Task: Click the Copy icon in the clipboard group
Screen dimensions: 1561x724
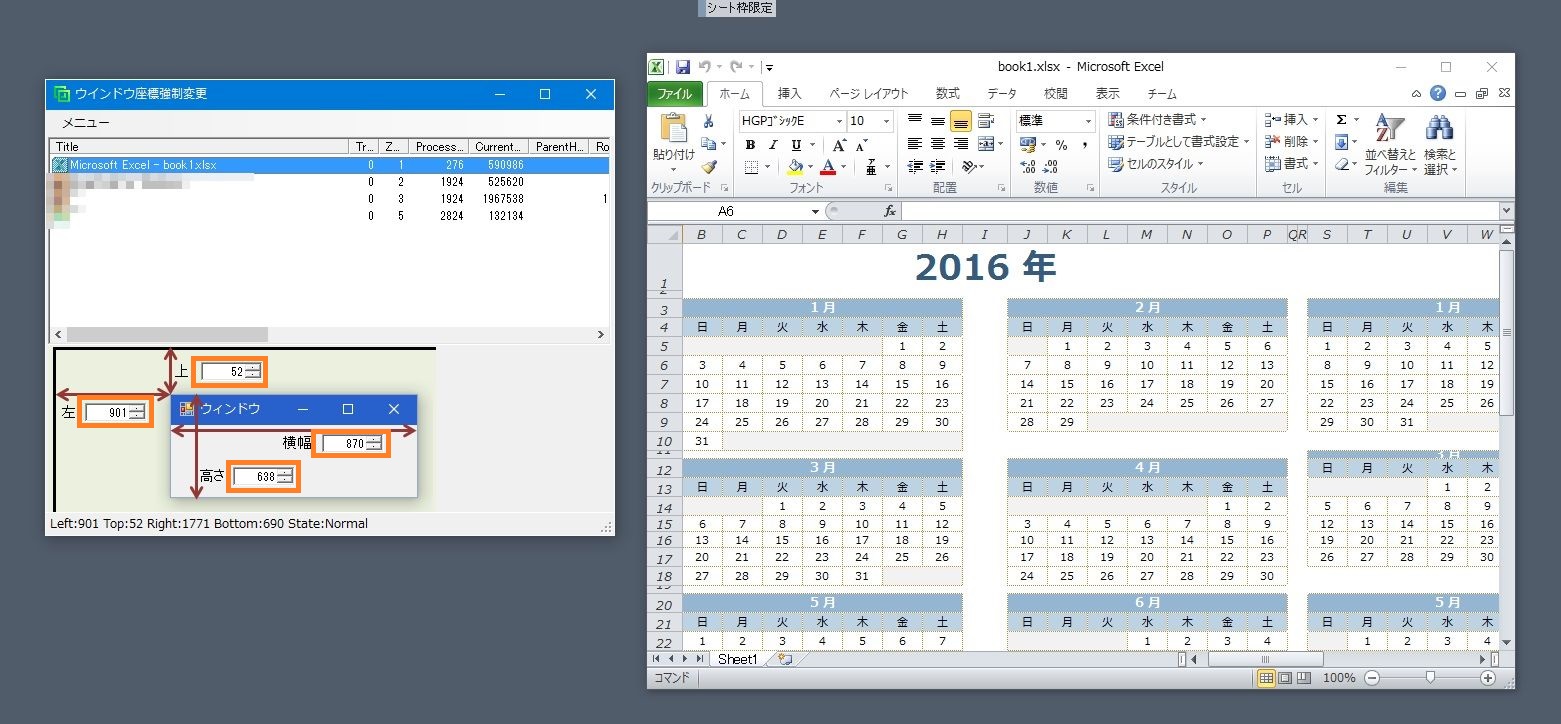Action: 708,144
